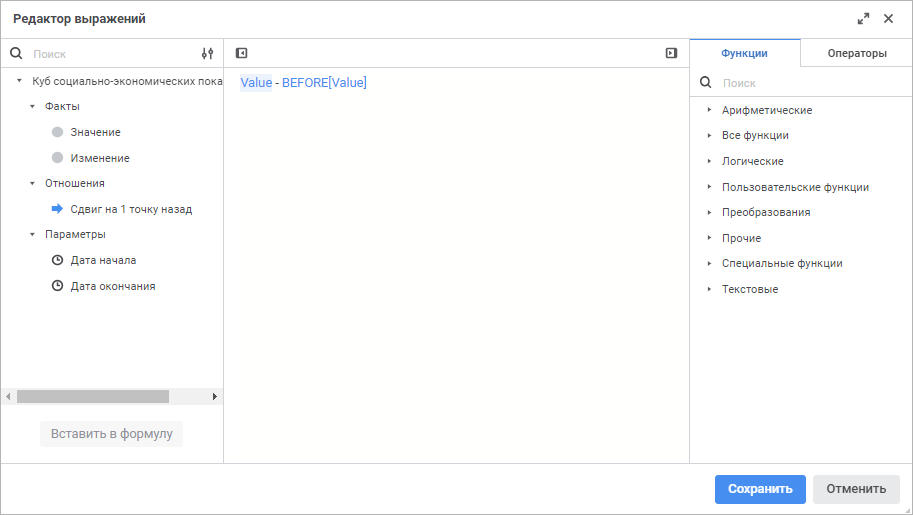Switch to the Операторы tab
Screen dimensions: 913x515
coord(856,54)
